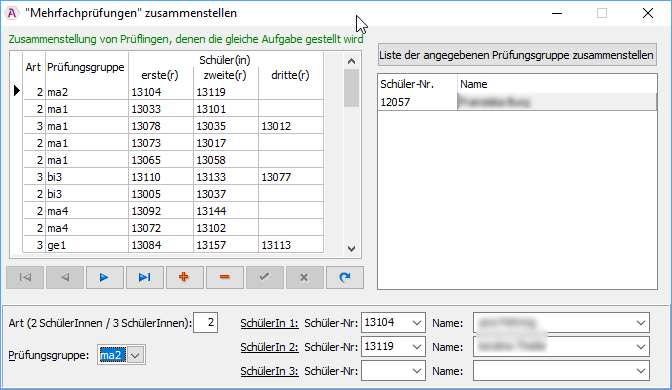
Task: Select cell 13012 in dritte(r) column
Action: pos(291,126)
